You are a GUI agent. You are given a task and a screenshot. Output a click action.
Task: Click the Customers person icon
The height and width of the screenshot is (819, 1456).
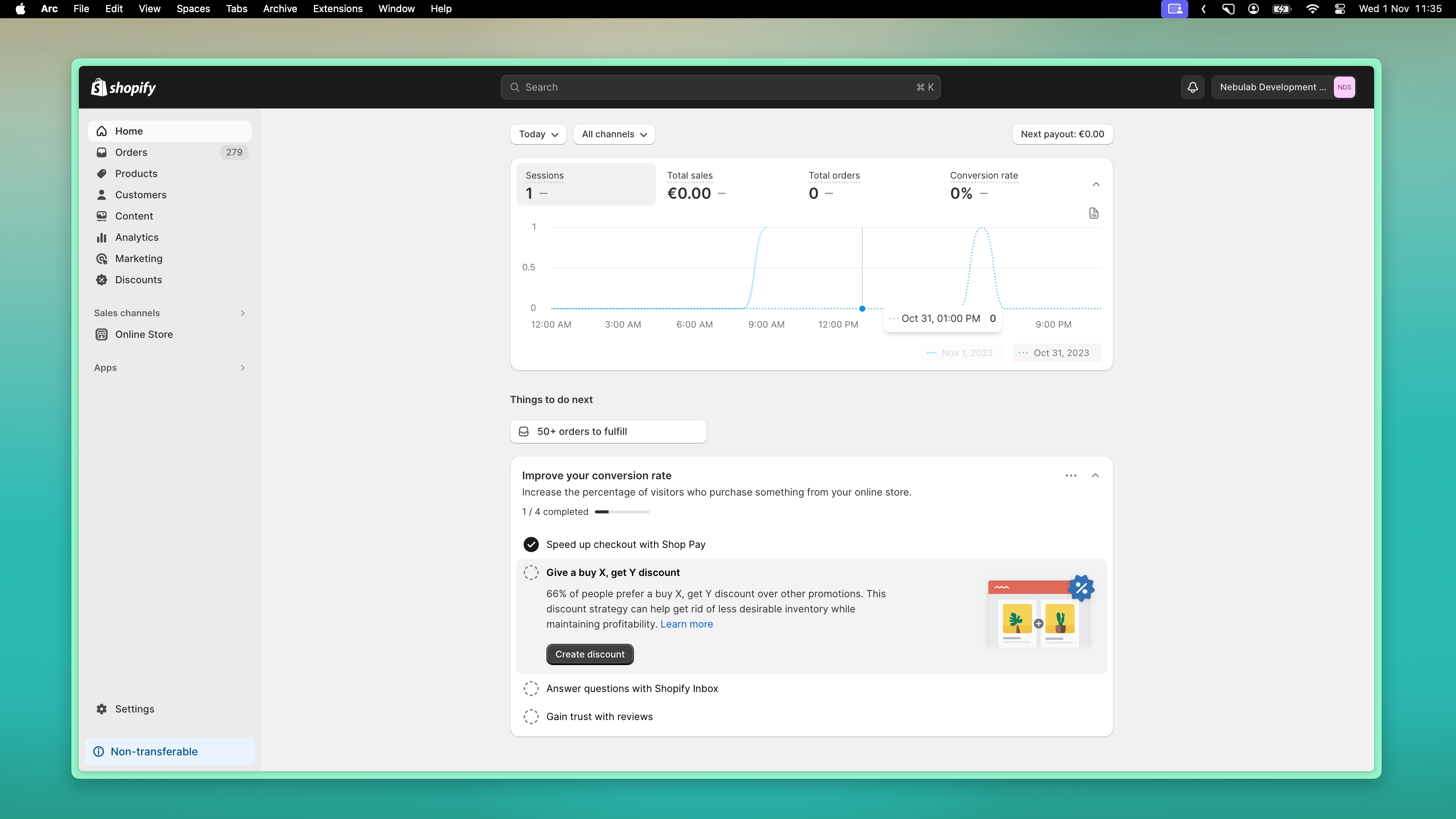coord(102,195)
